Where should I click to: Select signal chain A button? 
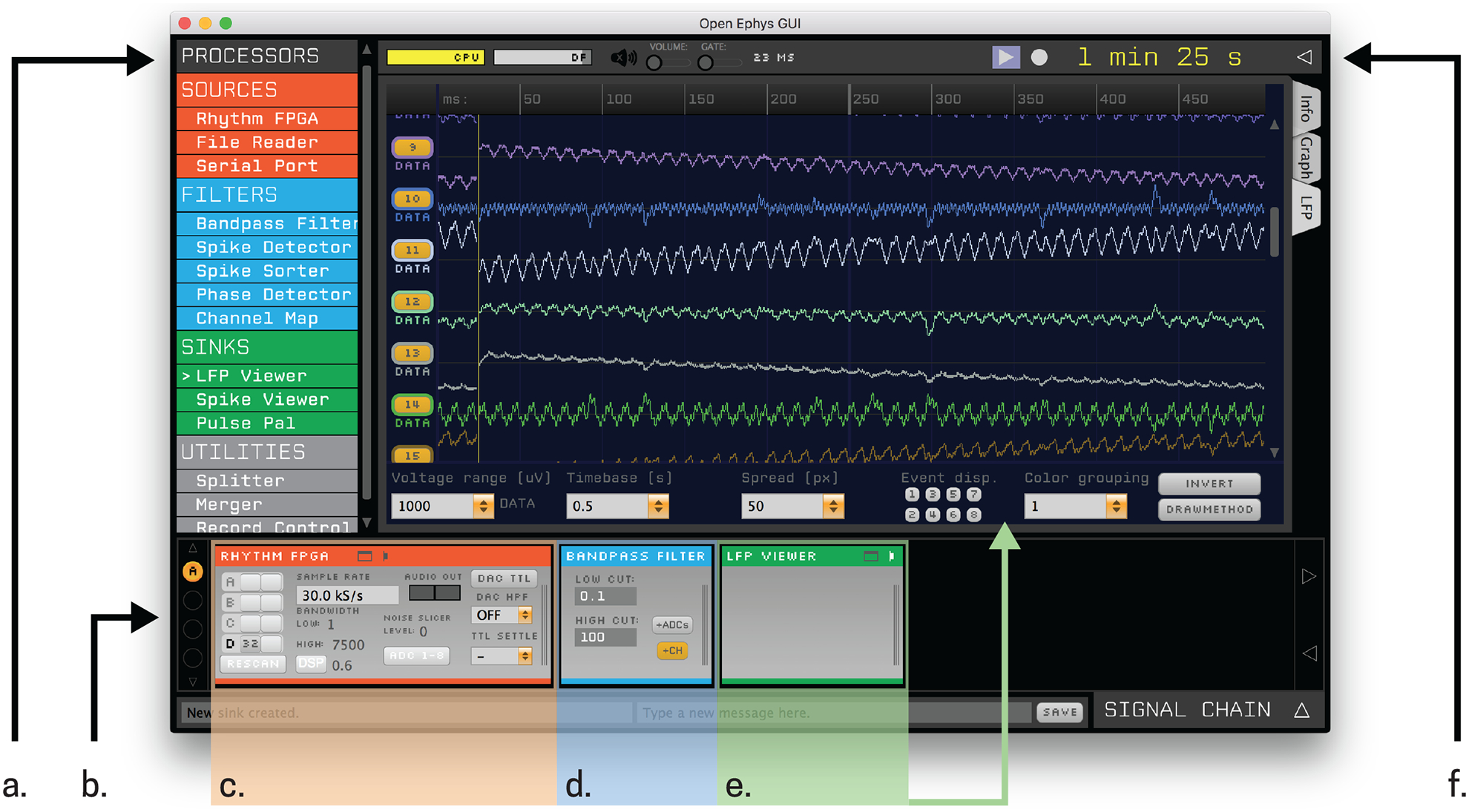(x=193, y=572)
